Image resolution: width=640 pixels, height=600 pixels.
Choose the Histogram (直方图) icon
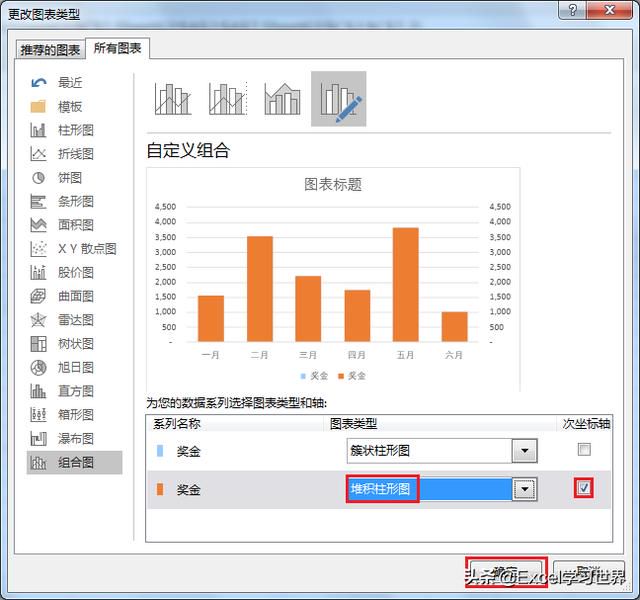pos(38,391)
